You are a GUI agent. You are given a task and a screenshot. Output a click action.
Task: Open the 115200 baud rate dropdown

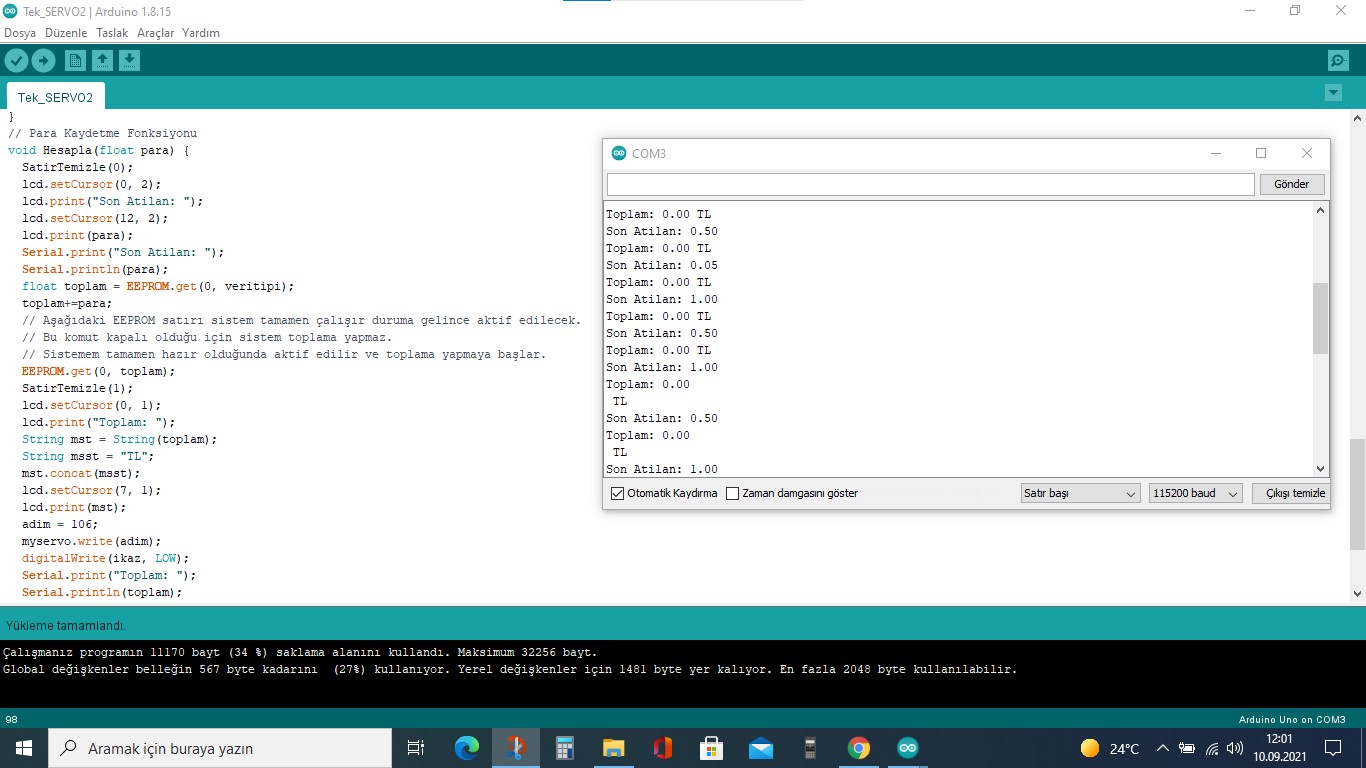pos(1195,493)
